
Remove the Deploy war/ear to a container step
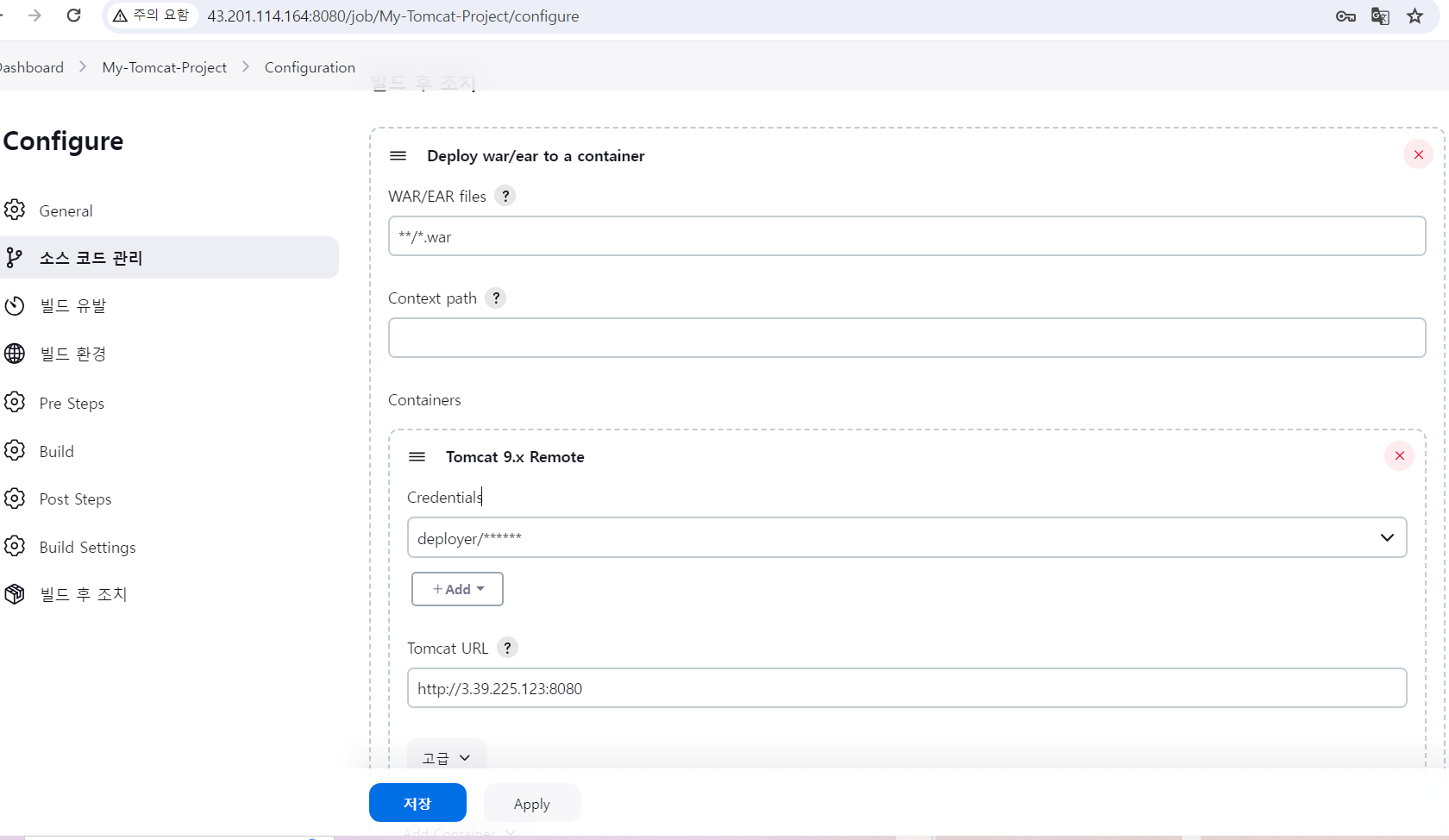1418,155
